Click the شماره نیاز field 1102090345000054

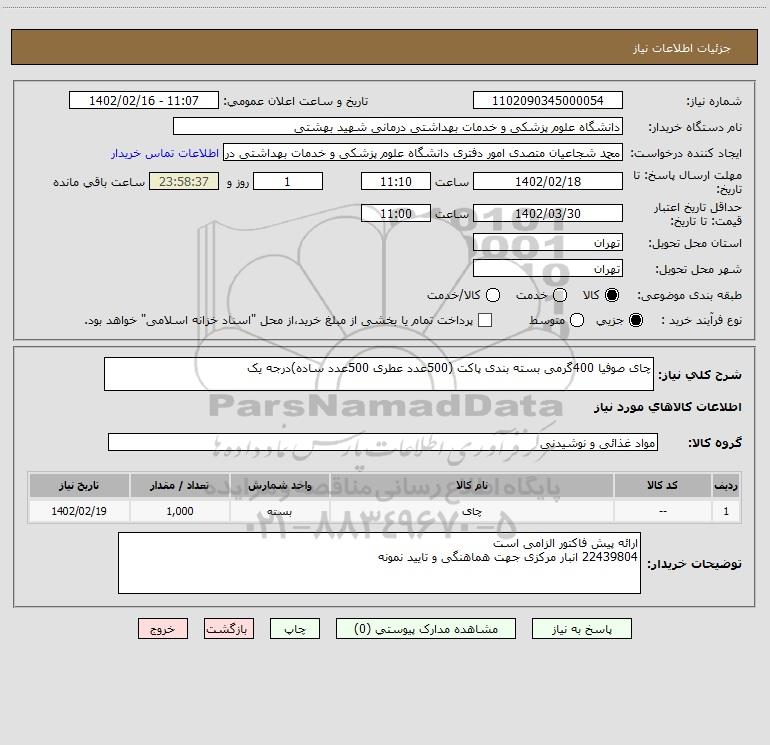[548, 101]
